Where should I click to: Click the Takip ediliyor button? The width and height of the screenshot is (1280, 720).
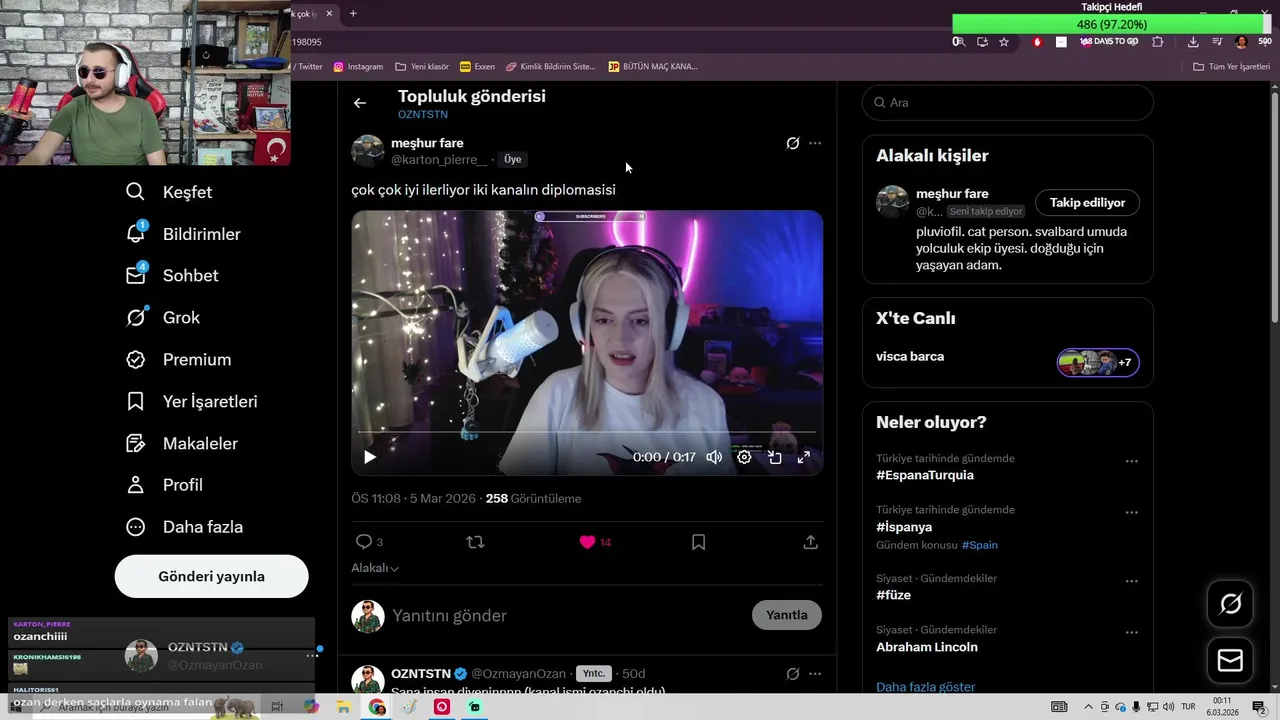[x=1087, y=202]
